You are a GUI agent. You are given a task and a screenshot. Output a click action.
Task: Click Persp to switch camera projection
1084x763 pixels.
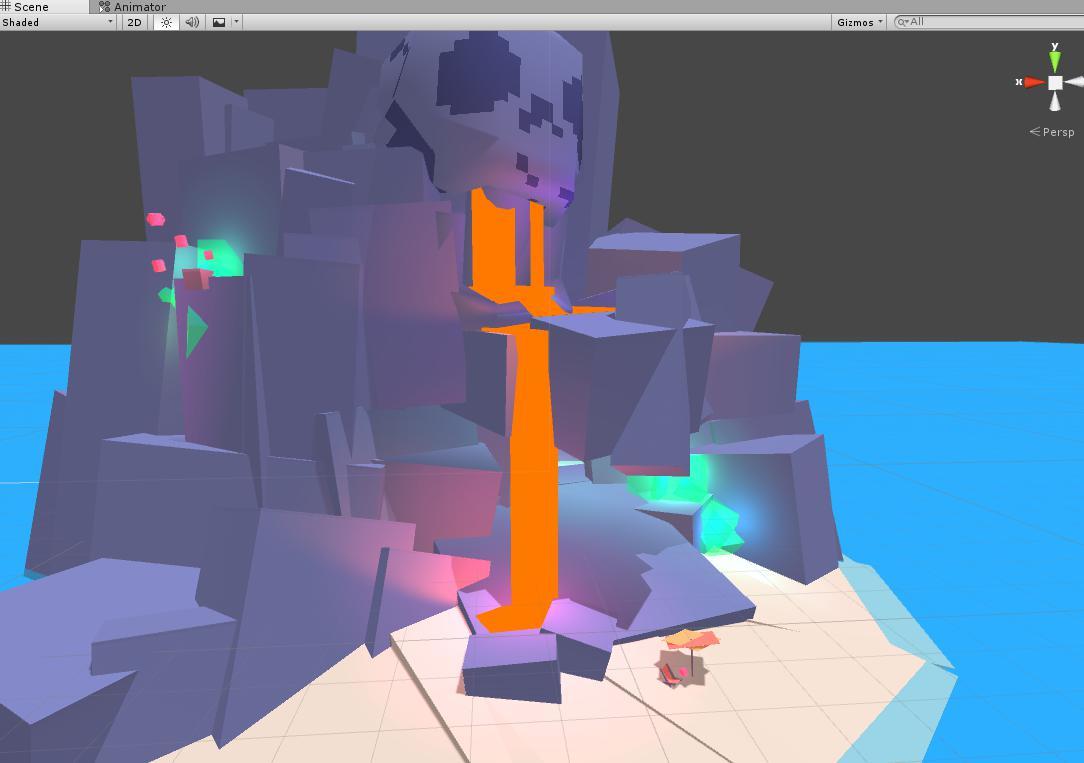1058,131
